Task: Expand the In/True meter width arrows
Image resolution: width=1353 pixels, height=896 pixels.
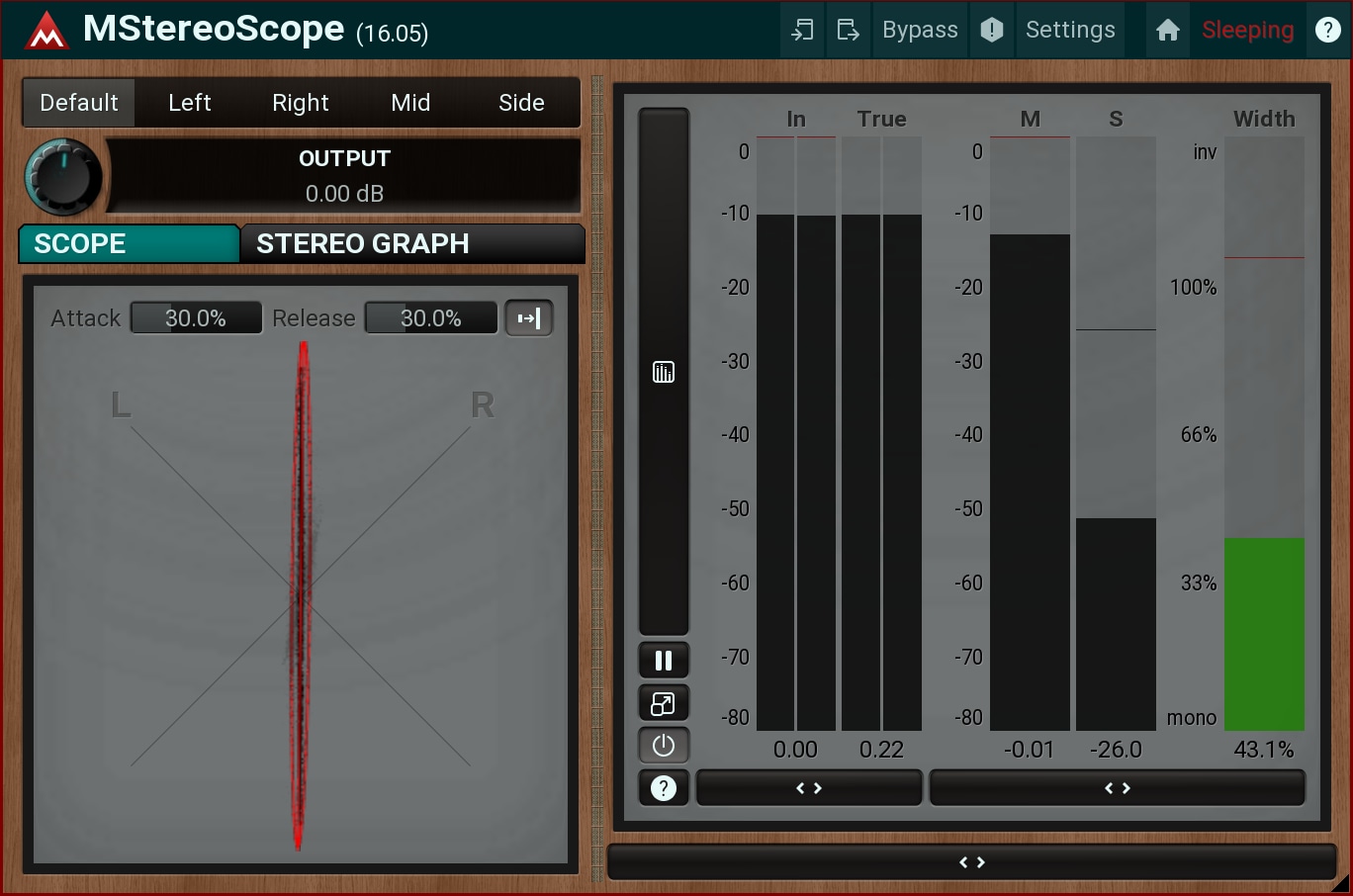Action: (x=809, y=788)
